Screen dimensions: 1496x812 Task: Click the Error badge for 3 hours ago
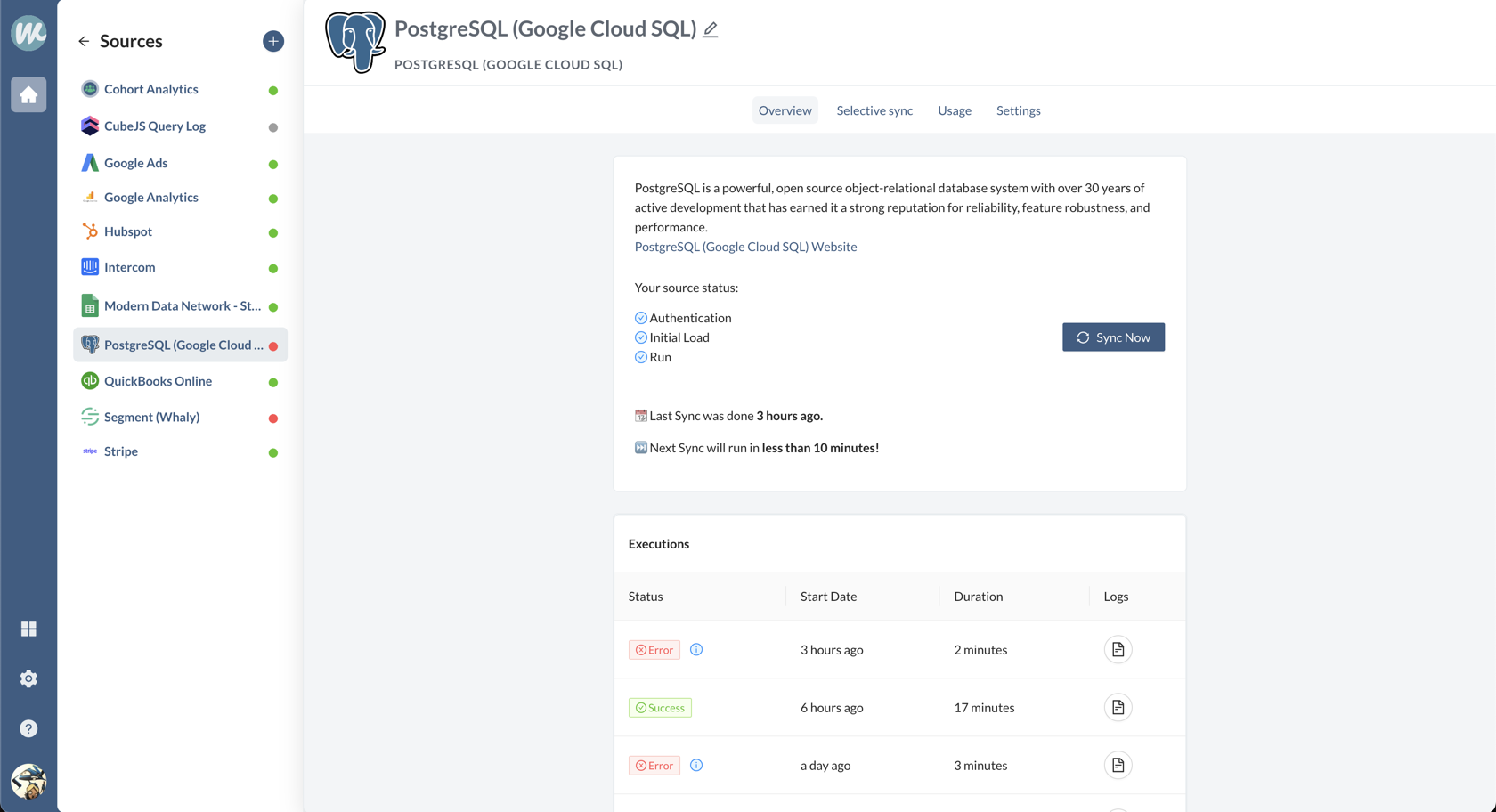[654, 650]
